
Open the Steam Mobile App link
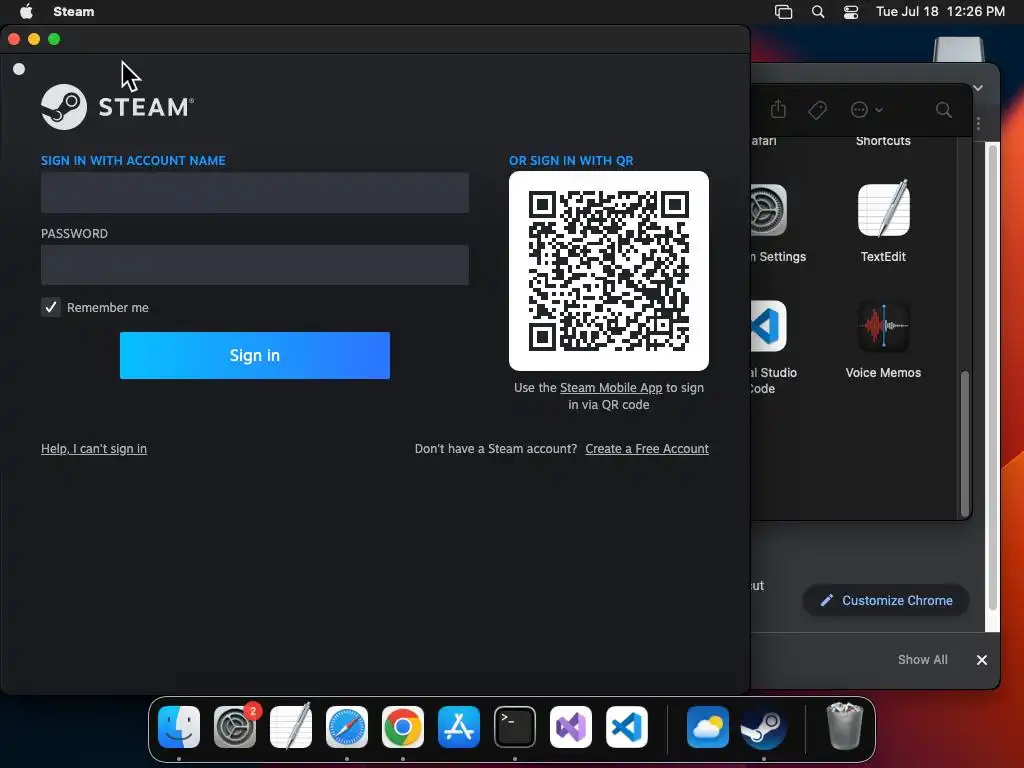tap(611, 387)
